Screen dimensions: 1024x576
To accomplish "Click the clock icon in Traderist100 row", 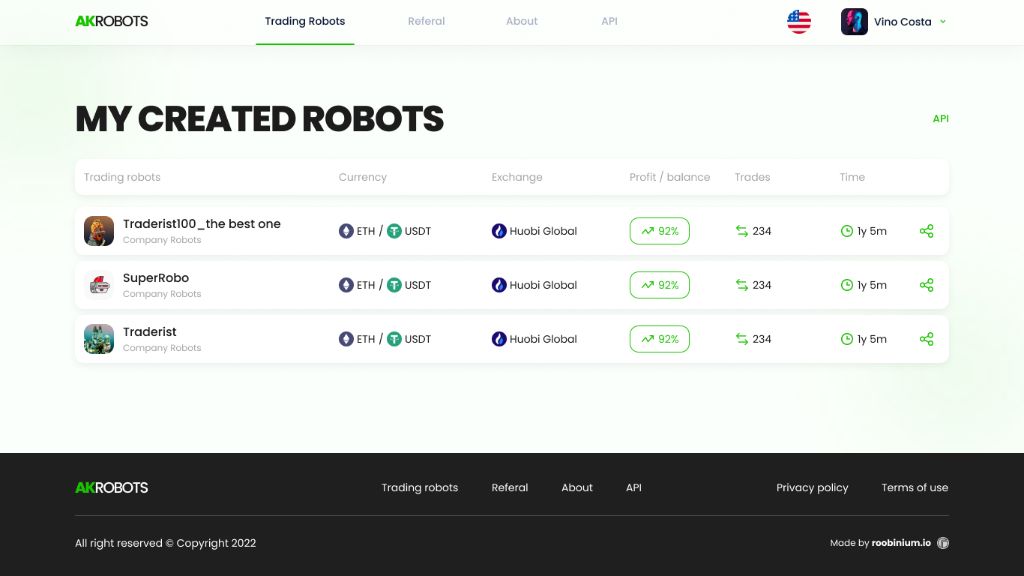I will click(x=846, y=231).
